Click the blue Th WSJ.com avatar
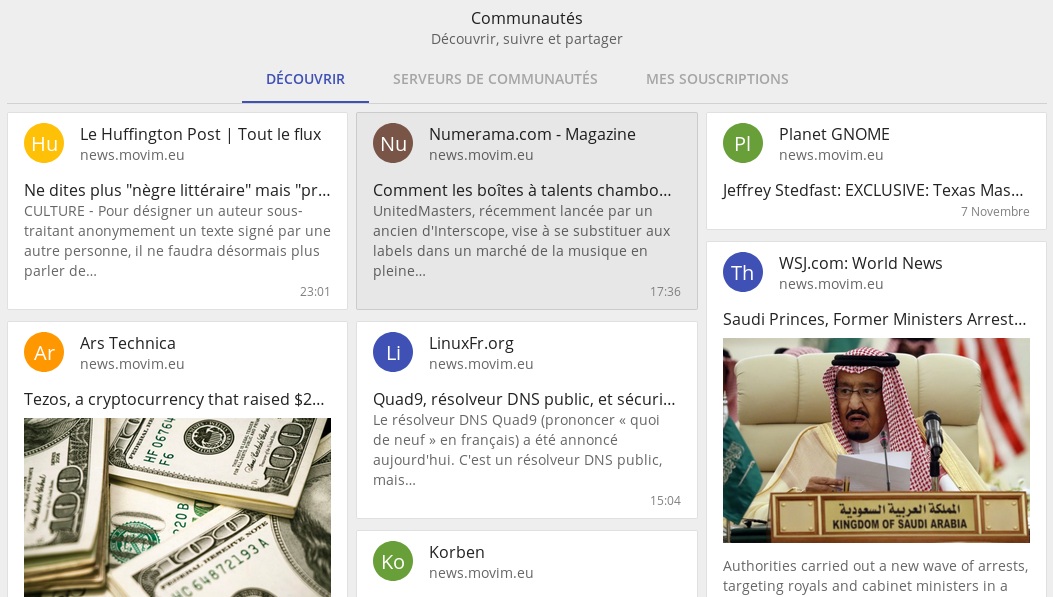This screenshot has width=1053, height=597. tap(743, 272)
